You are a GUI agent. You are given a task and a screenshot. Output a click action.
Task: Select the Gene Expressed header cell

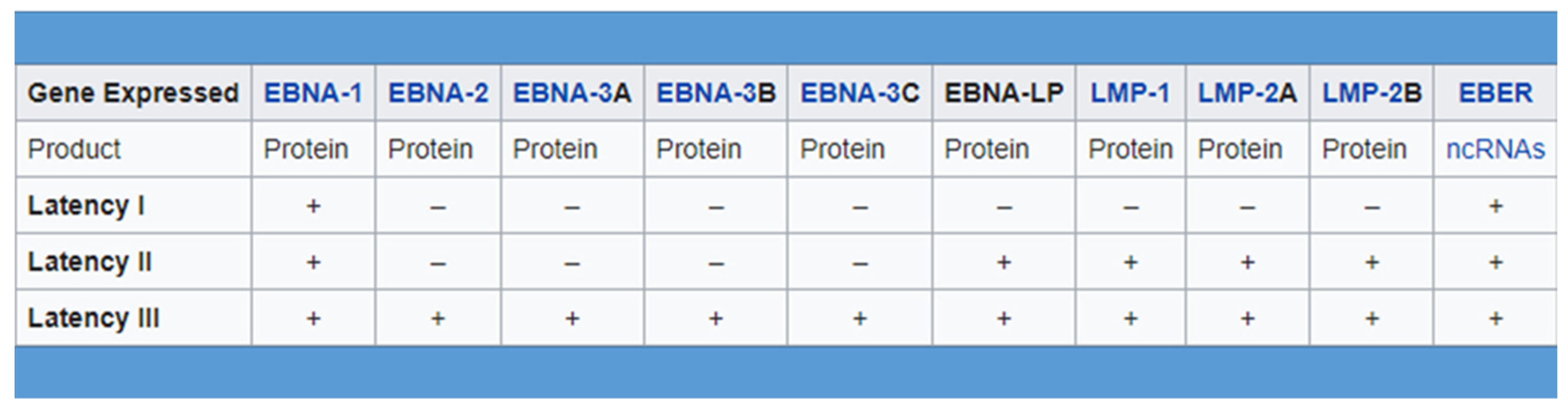[x=133, y=93]
